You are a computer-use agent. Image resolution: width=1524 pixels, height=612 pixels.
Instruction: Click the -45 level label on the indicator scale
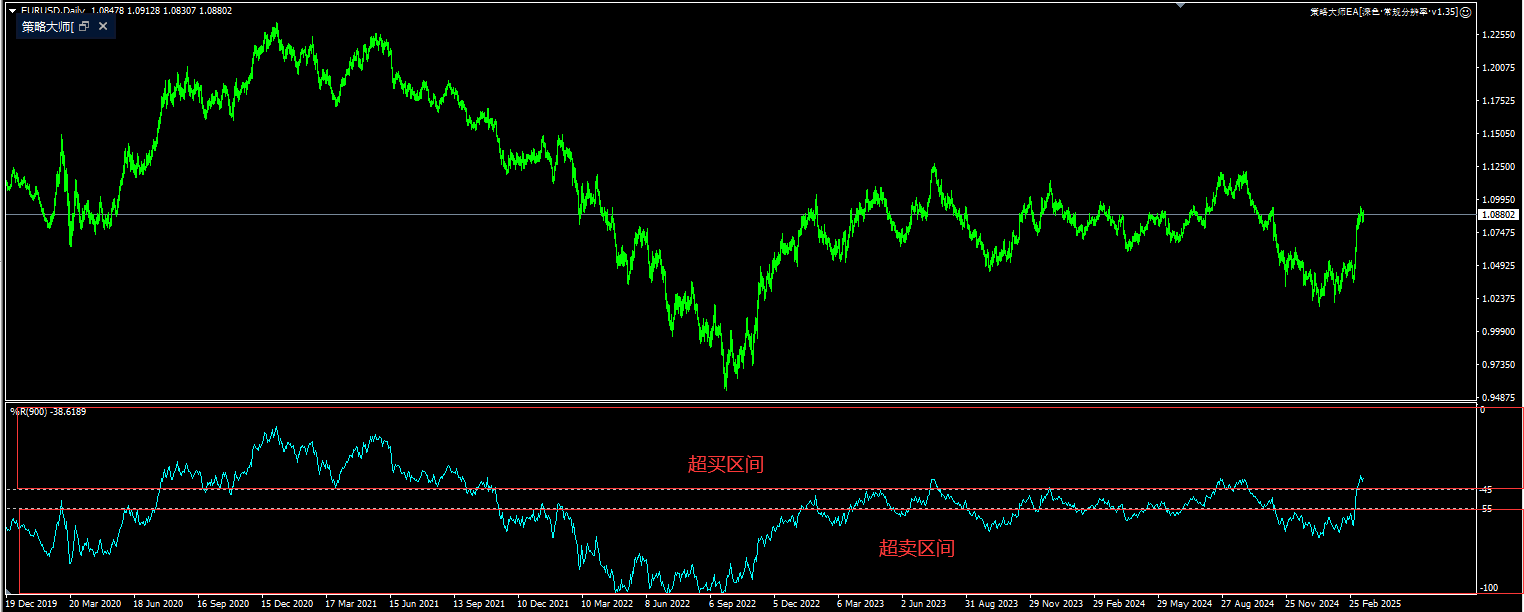click(x=1486, y=490)
